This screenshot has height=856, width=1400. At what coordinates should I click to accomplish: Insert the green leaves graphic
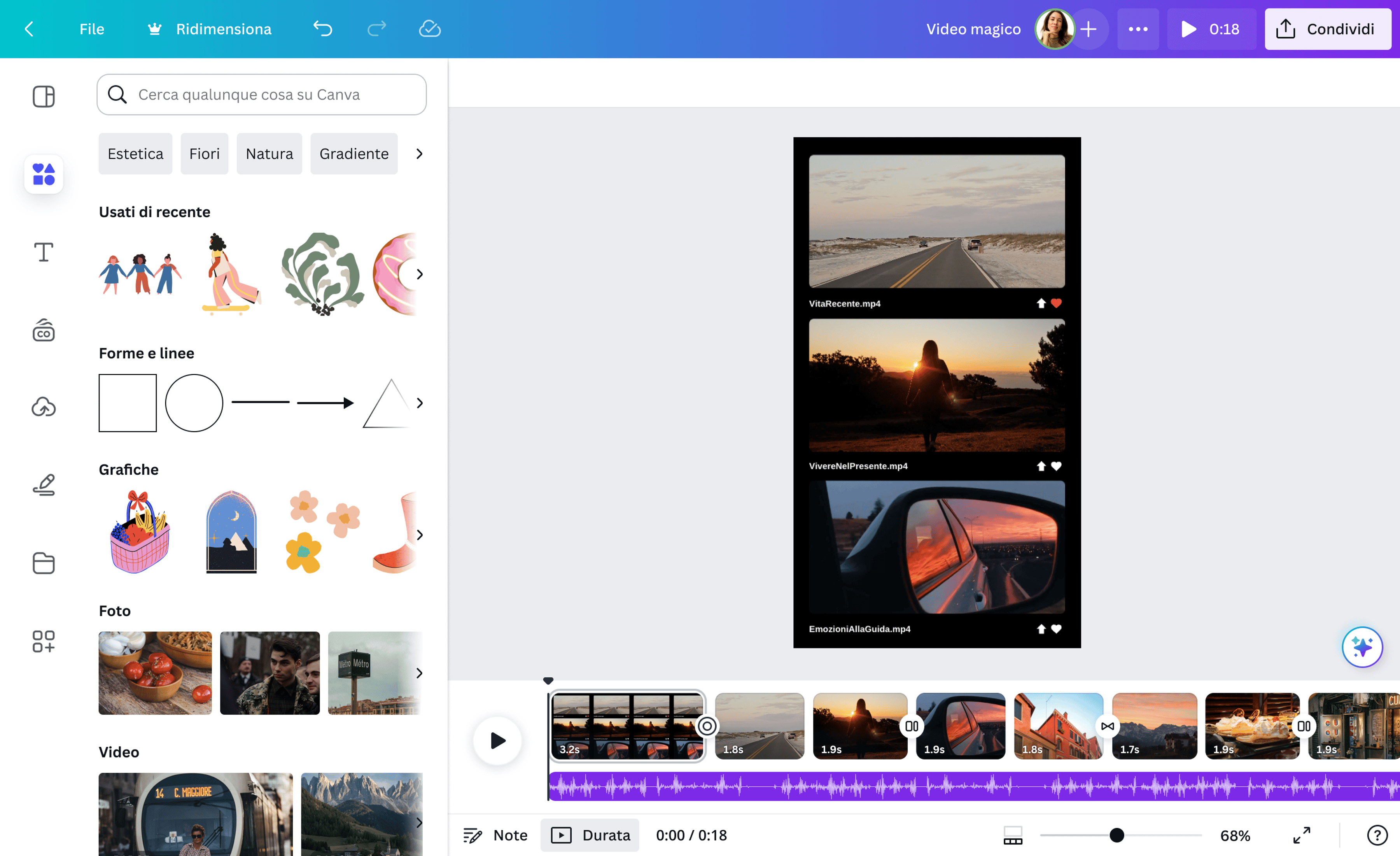coord(323,274)
